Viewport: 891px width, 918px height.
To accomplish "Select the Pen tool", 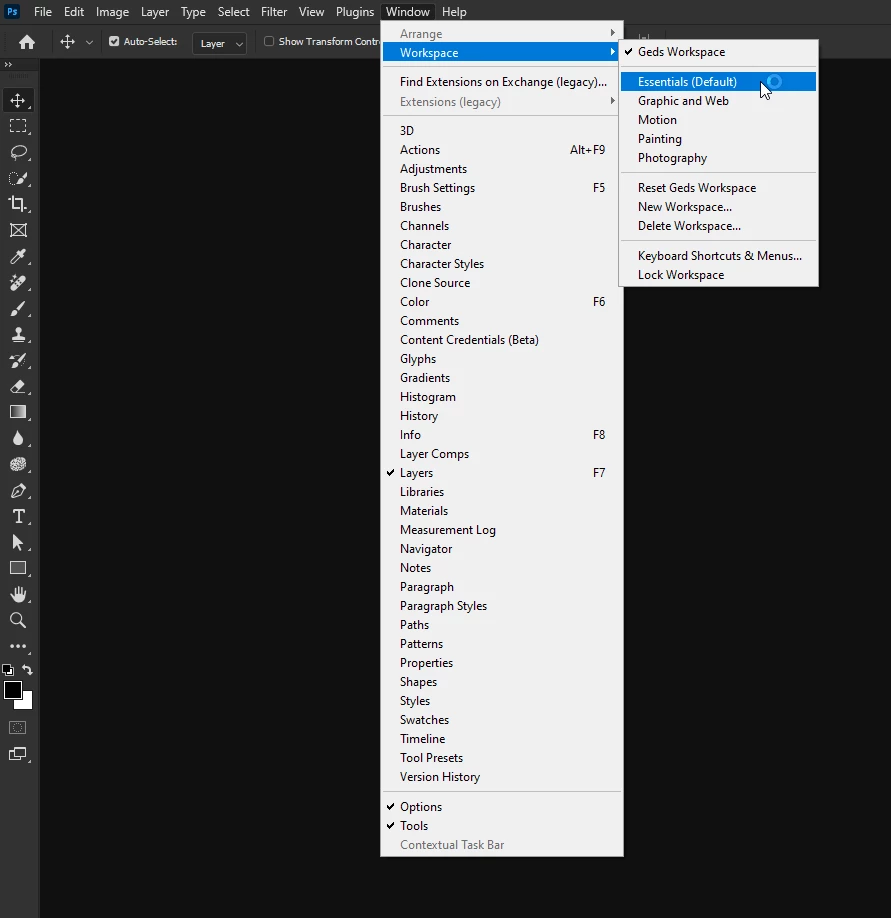I will [18, 491].
